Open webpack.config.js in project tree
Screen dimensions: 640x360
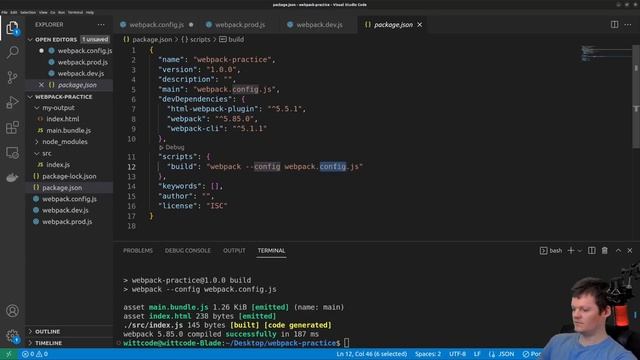[69, 199]
